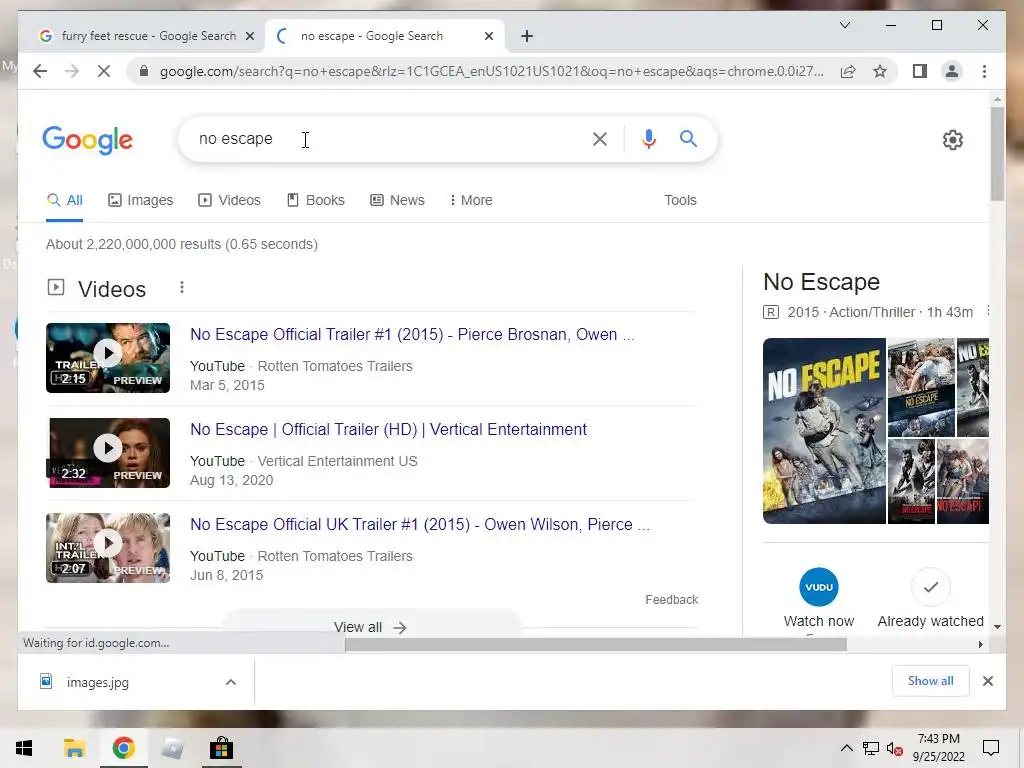Switch to Videos results
This screenshot has height=768, width=1024.
coord(229,200)
